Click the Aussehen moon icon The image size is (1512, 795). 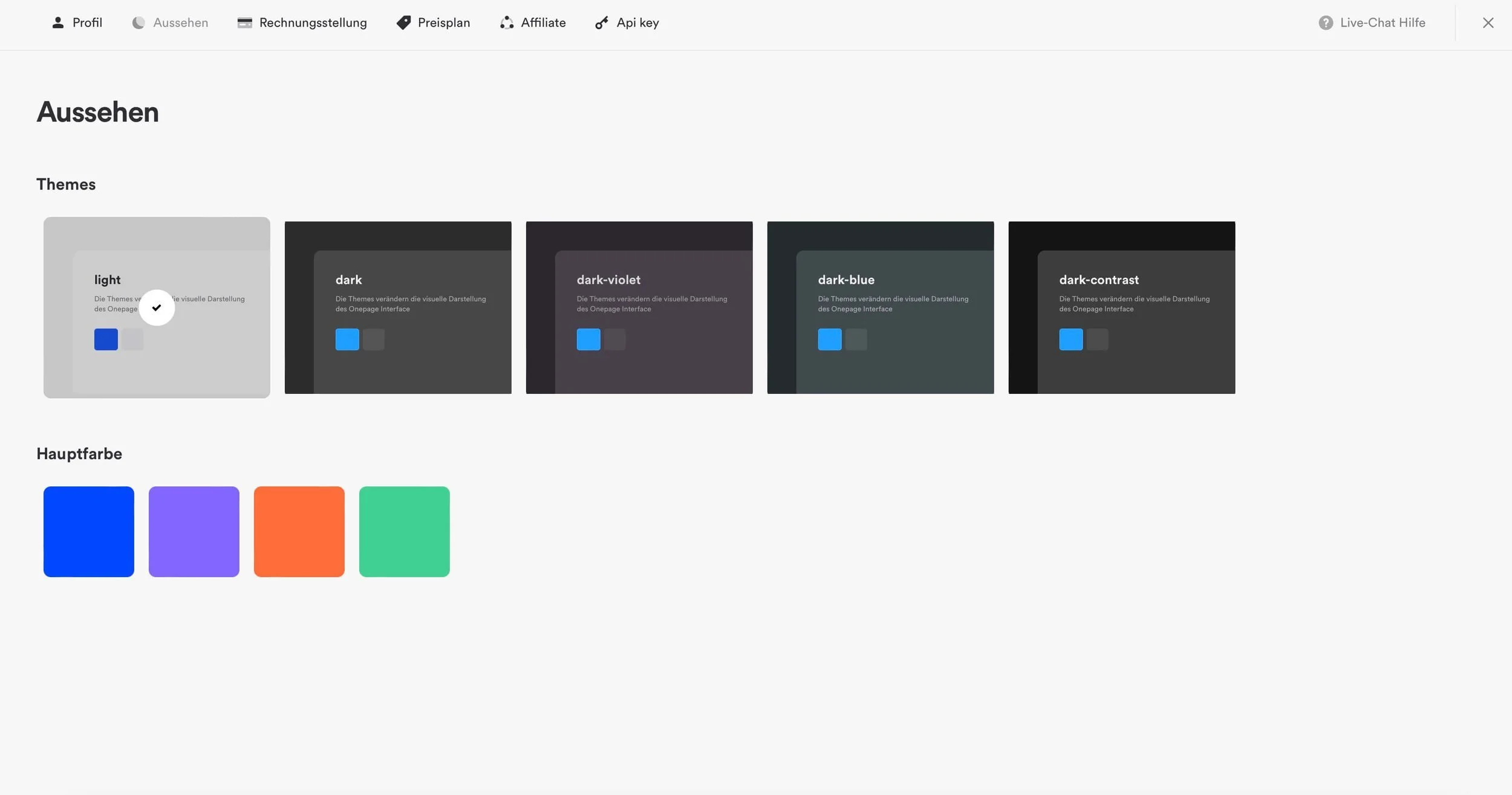coord(138,23)
